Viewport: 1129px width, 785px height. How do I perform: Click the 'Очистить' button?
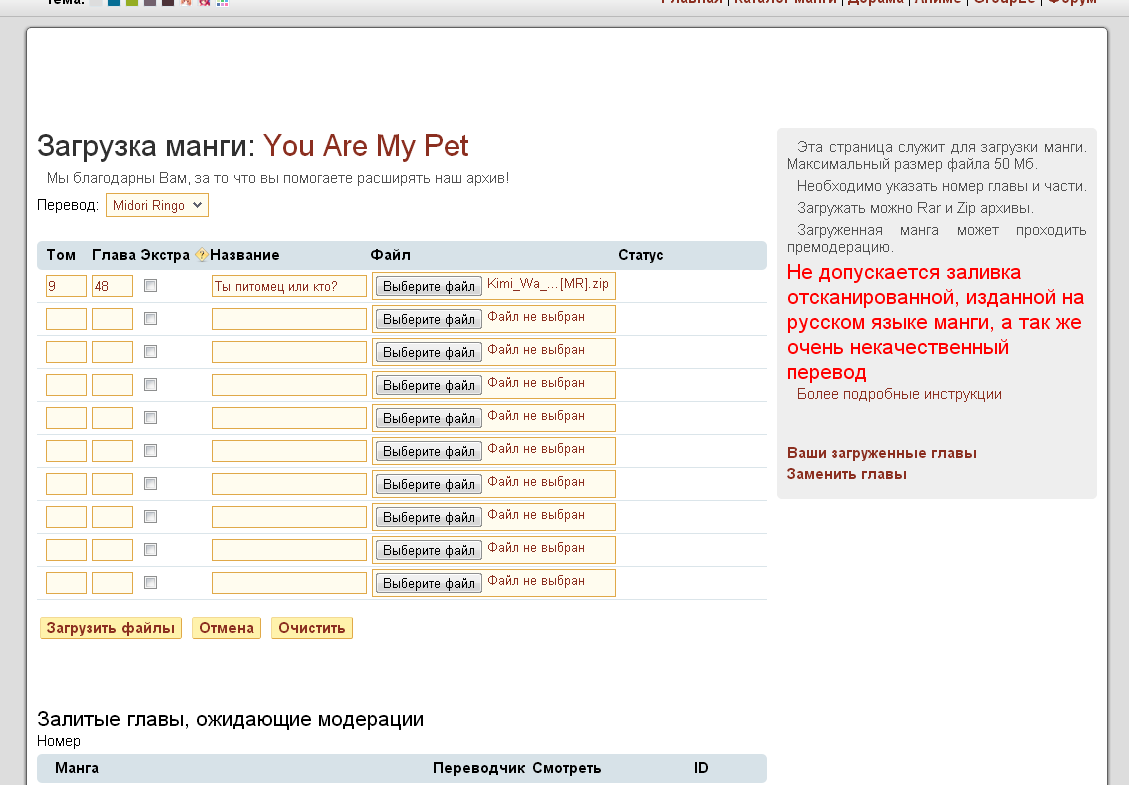[x=312, y=628]
